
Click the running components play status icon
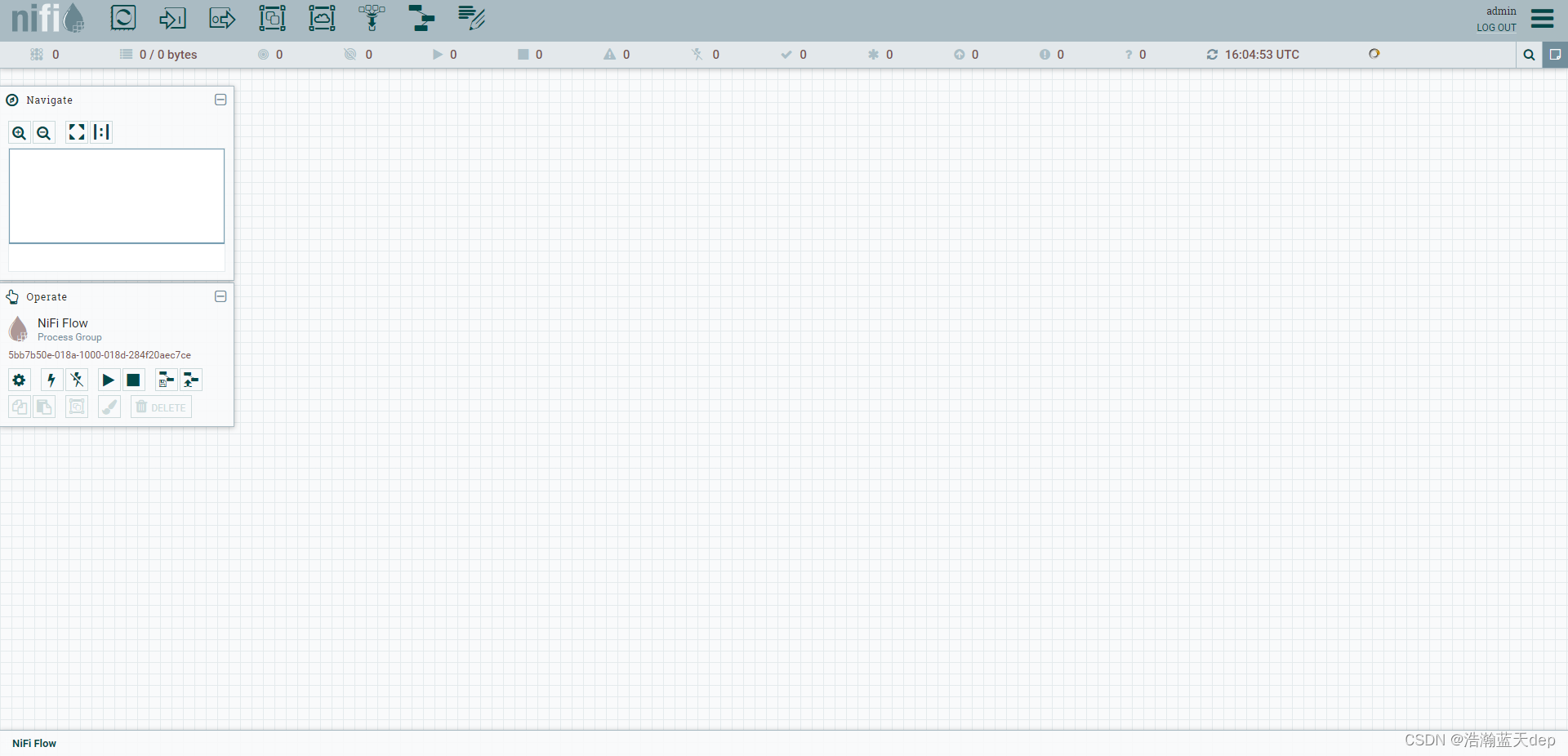[x=437, y=55]
